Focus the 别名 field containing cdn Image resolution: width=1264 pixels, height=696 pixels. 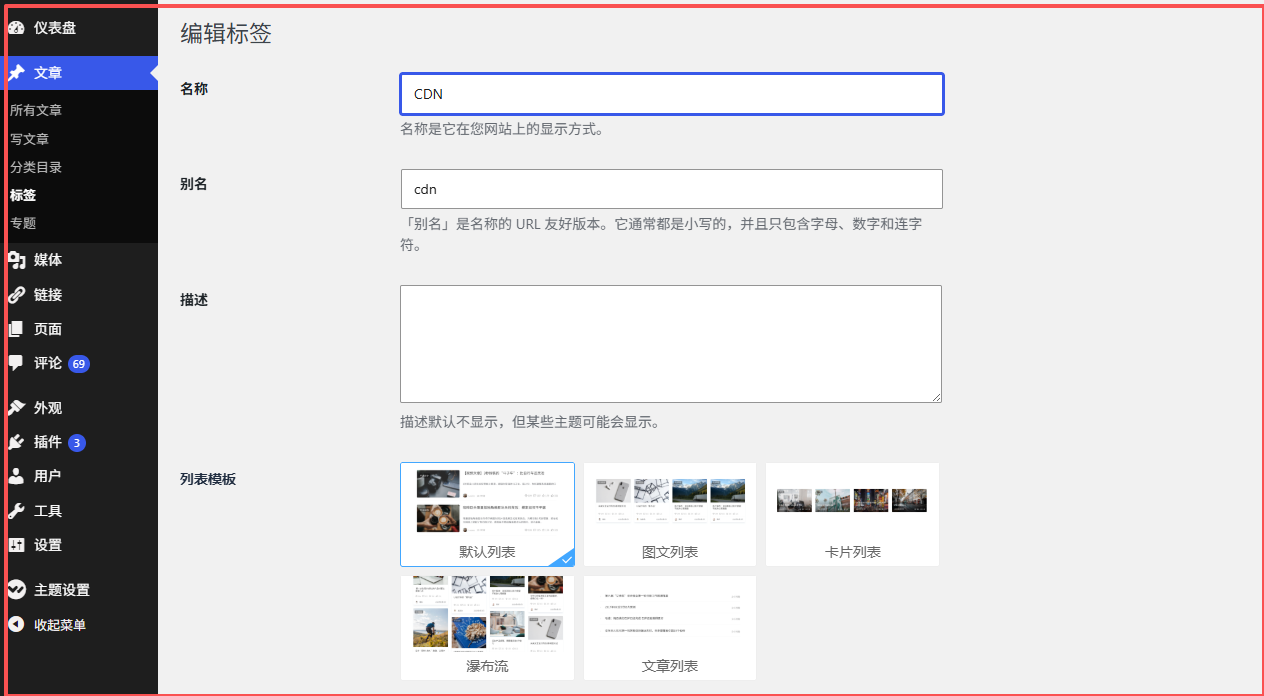[x=672, y=189]
